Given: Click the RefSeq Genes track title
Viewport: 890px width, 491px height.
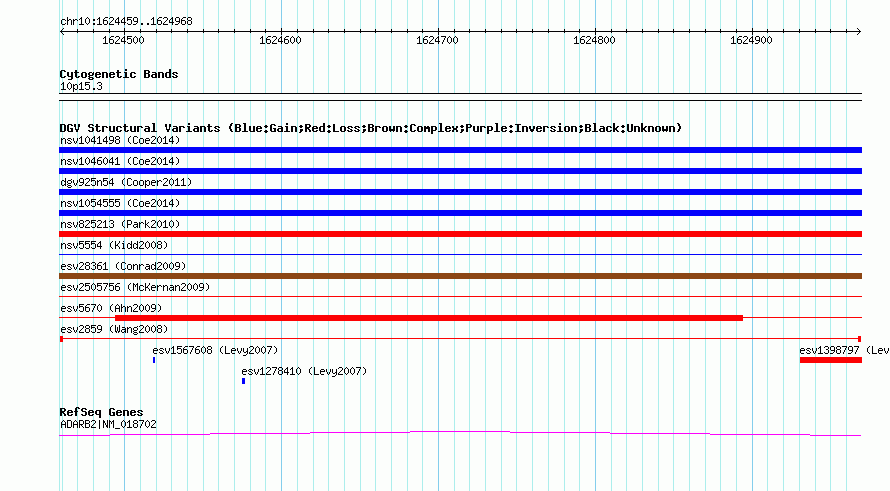Looking at the screenshot, I should 101,412.
